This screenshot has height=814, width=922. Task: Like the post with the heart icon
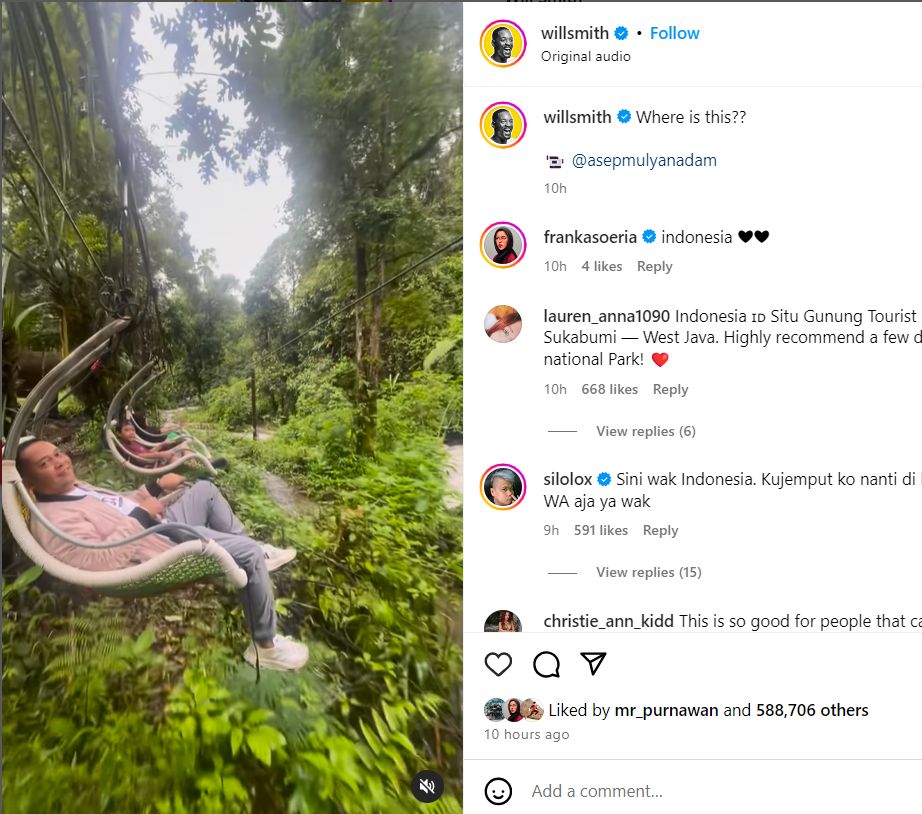point(498,664)
